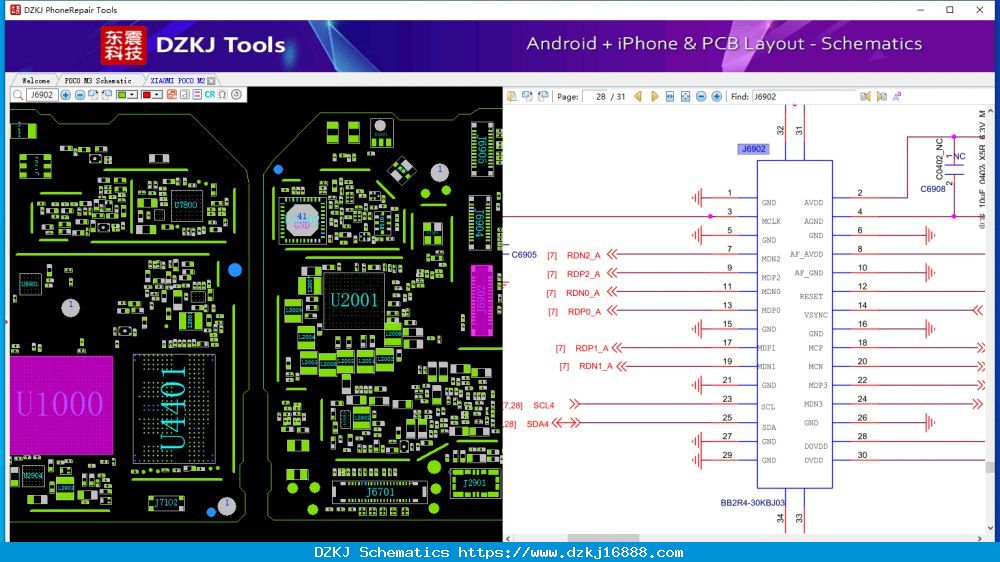Click the red highlight color swatch

[147, 94]
